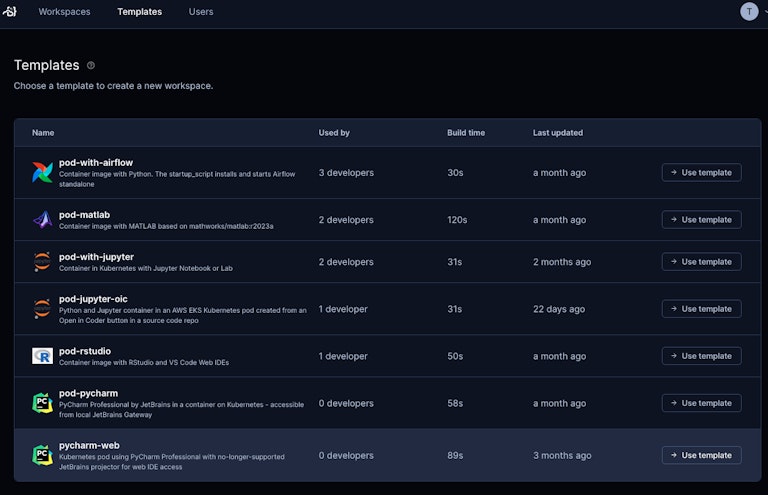
Task: Click the pod-matlab template icon
Action: [x=42, y=220]
